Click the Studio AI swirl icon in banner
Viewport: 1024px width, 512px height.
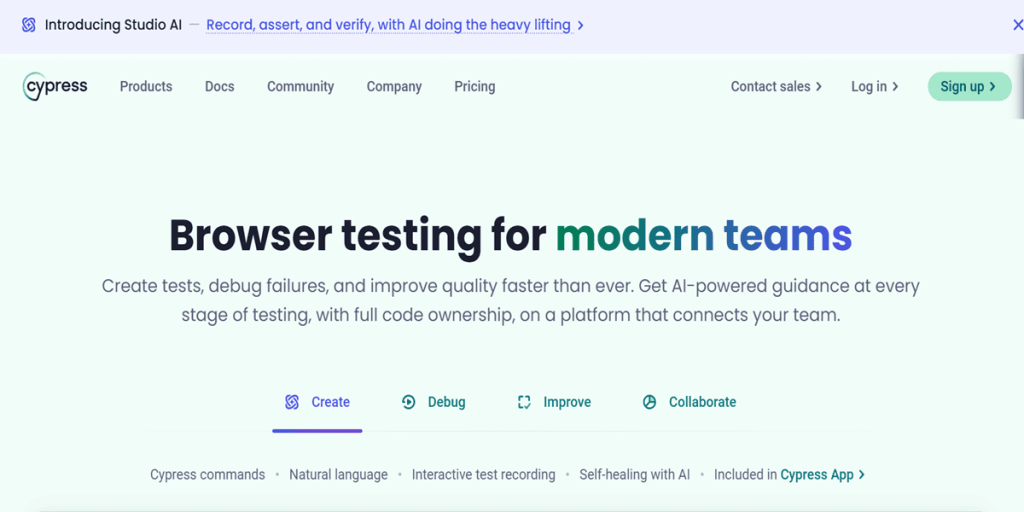point(29,25)
